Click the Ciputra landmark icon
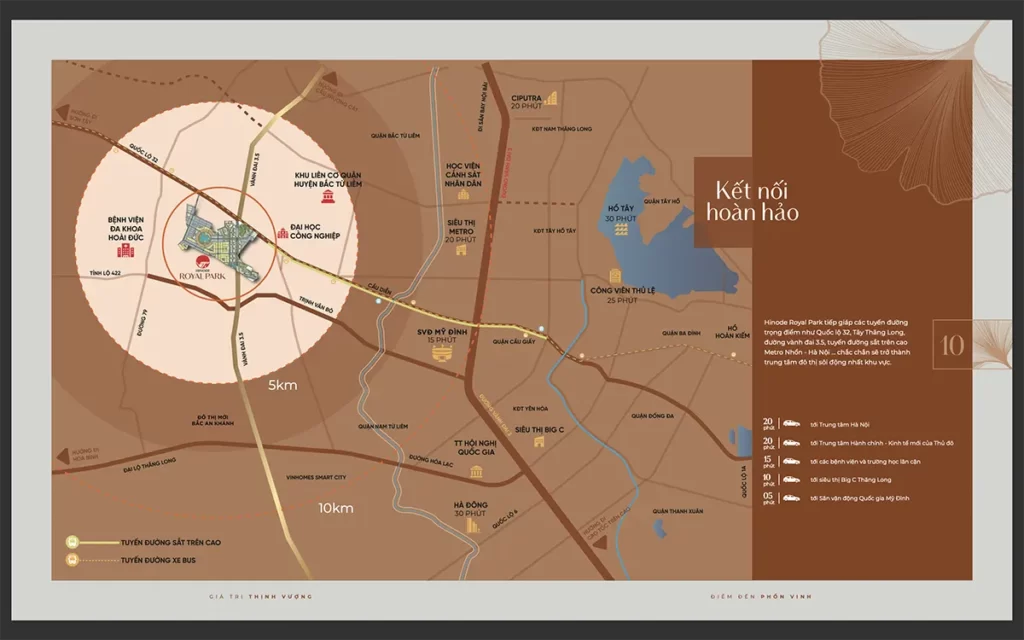 [552, 97]
